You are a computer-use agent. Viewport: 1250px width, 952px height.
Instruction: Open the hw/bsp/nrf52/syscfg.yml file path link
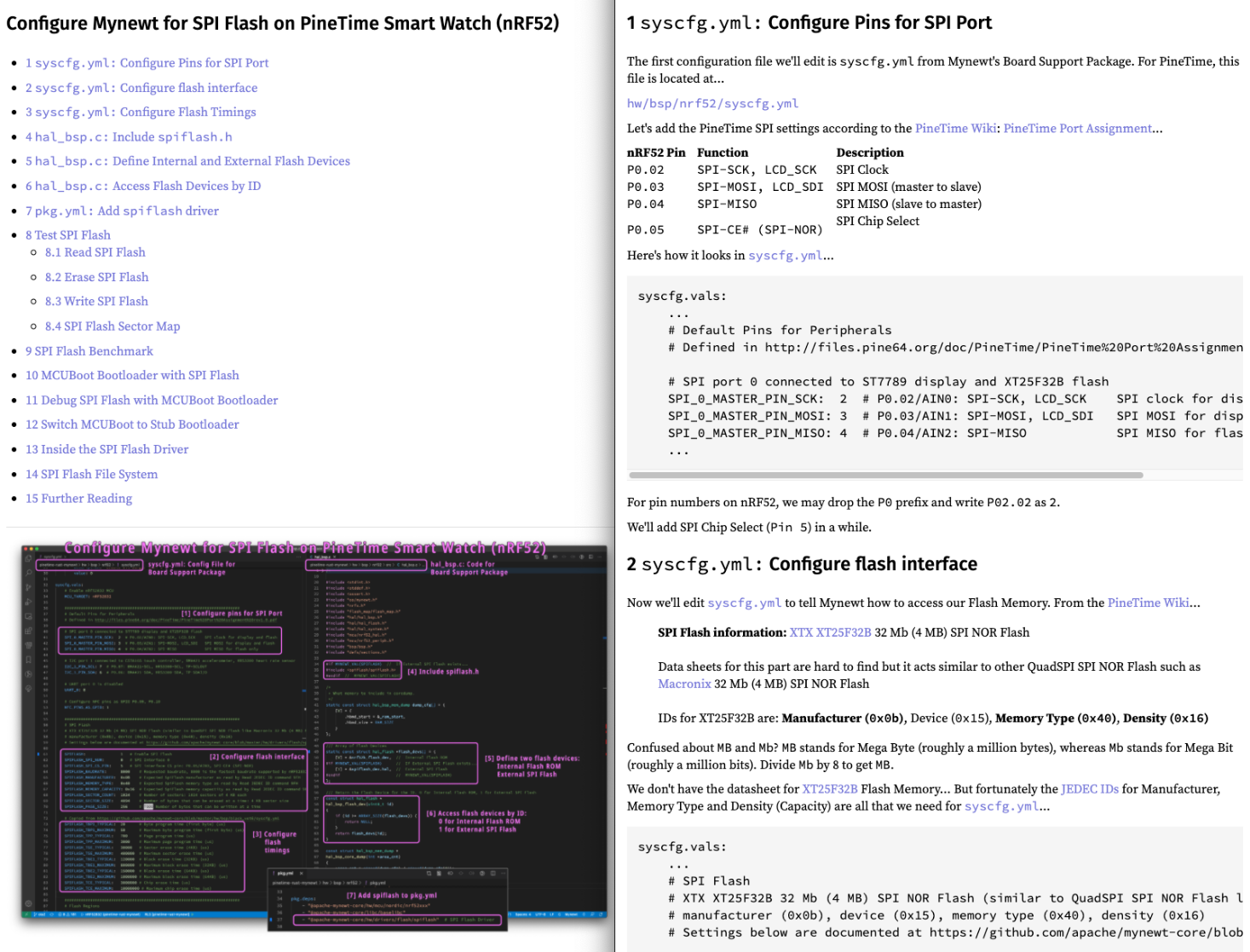(x=712, y=104)
